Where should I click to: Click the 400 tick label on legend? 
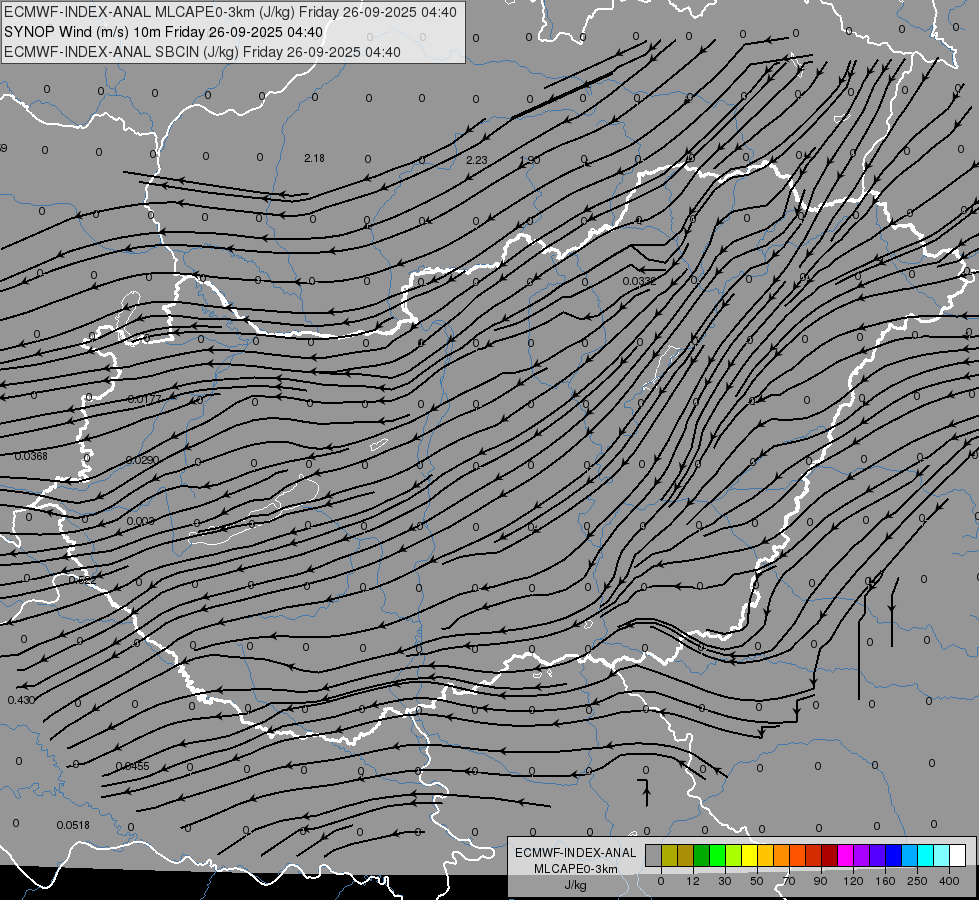coord(949,881)
